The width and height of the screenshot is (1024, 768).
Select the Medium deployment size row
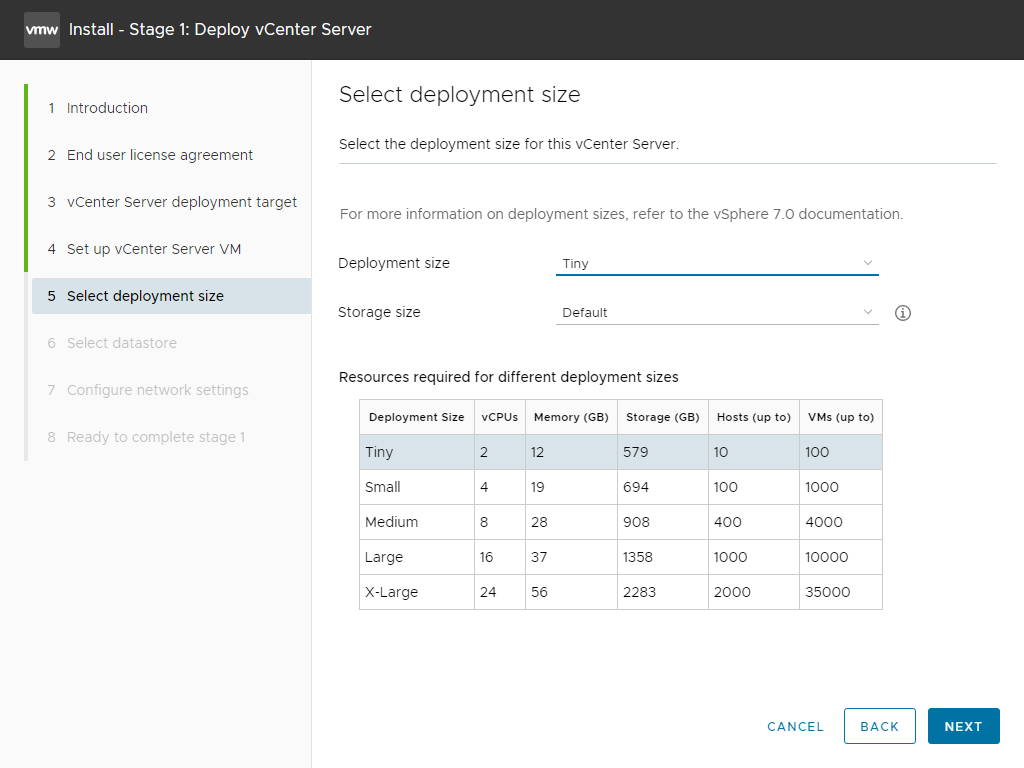(620, 522)
